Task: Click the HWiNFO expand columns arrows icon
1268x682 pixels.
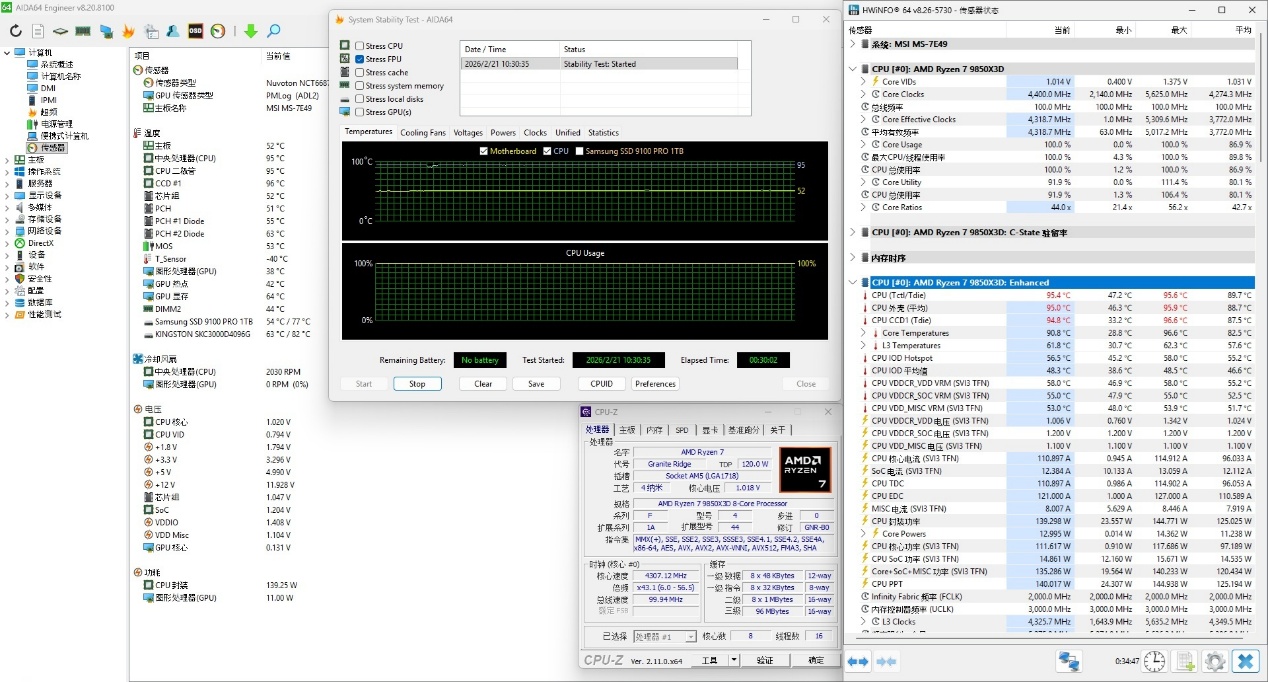Action: tap(858, 661)
